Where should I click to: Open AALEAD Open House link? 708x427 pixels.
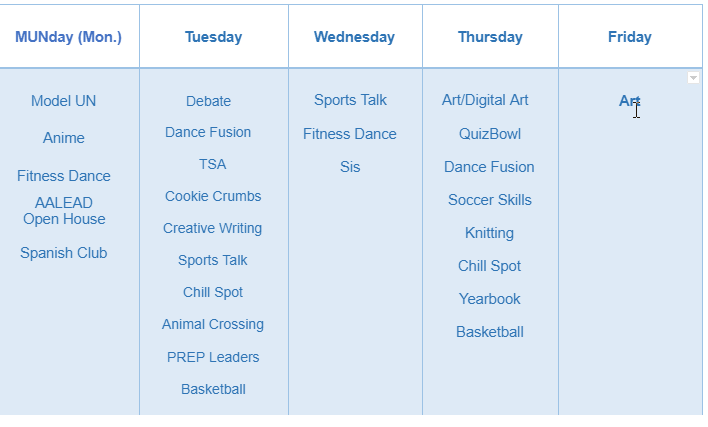click(64, 211)
